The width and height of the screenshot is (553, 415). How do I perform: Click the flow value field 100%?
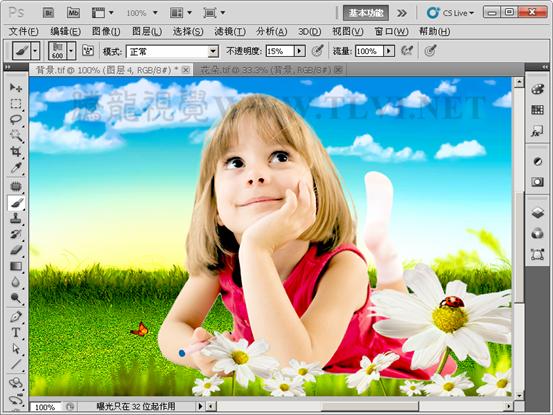tap(369, 51)
